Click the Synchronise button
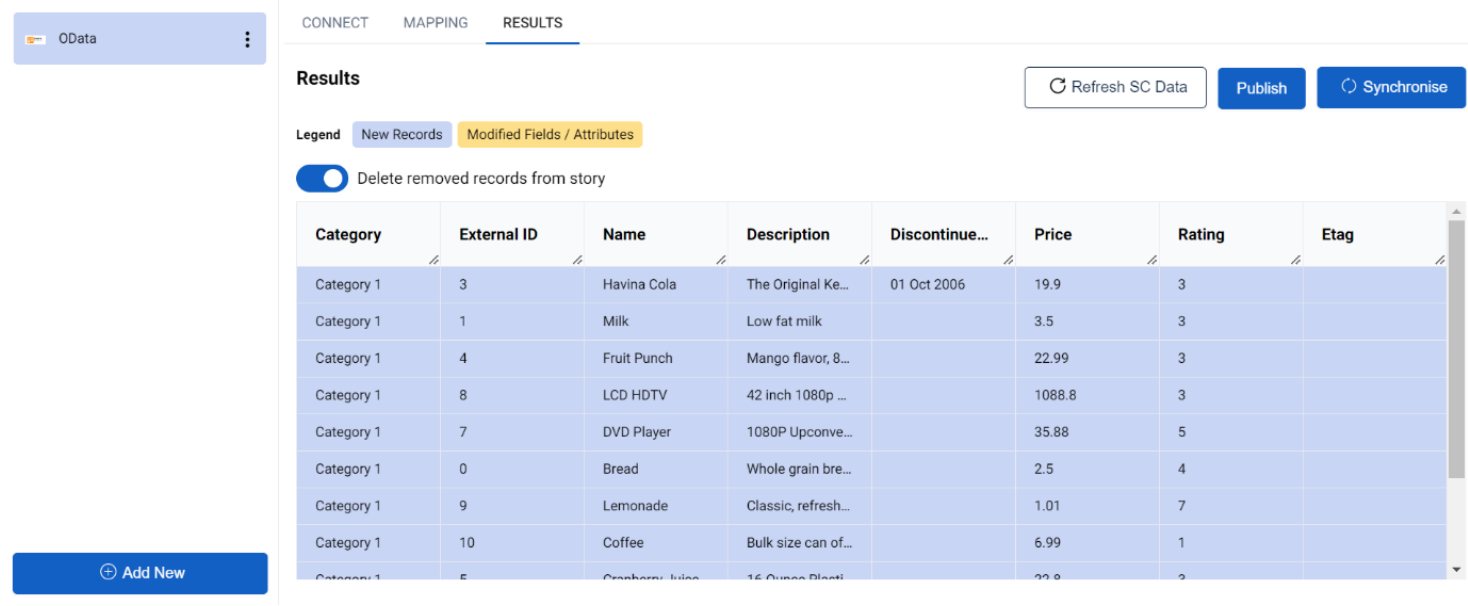 [x=1391, y=87]
